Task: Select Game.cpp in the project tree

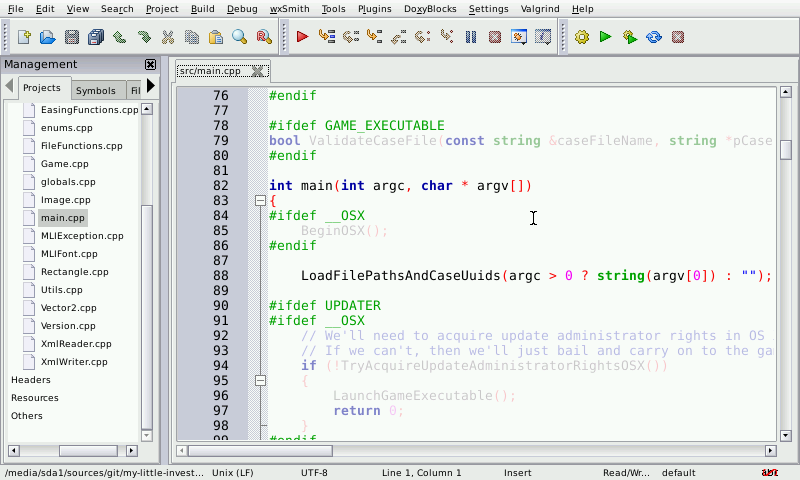Action: [65, 164]
